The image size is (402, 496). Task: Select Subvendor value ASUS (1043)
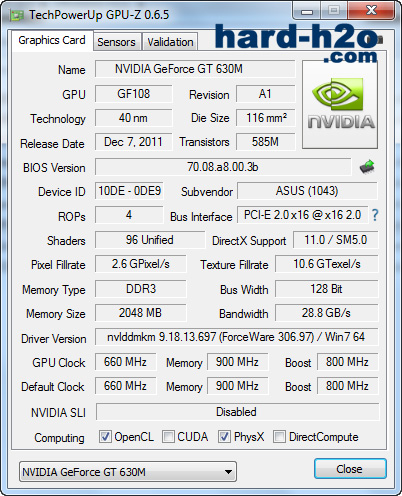coord(307,191)
